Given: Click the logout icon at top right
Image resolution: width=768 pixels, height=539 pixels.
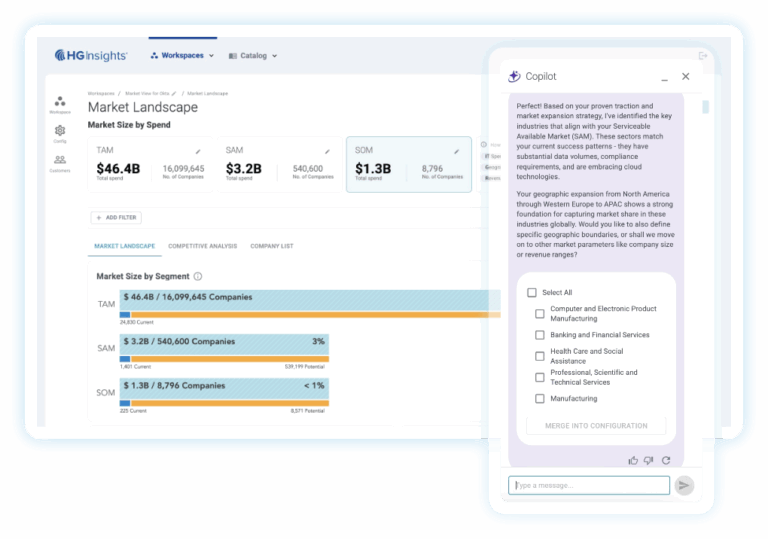Looking at the screenshot, I should coord(703,55).
